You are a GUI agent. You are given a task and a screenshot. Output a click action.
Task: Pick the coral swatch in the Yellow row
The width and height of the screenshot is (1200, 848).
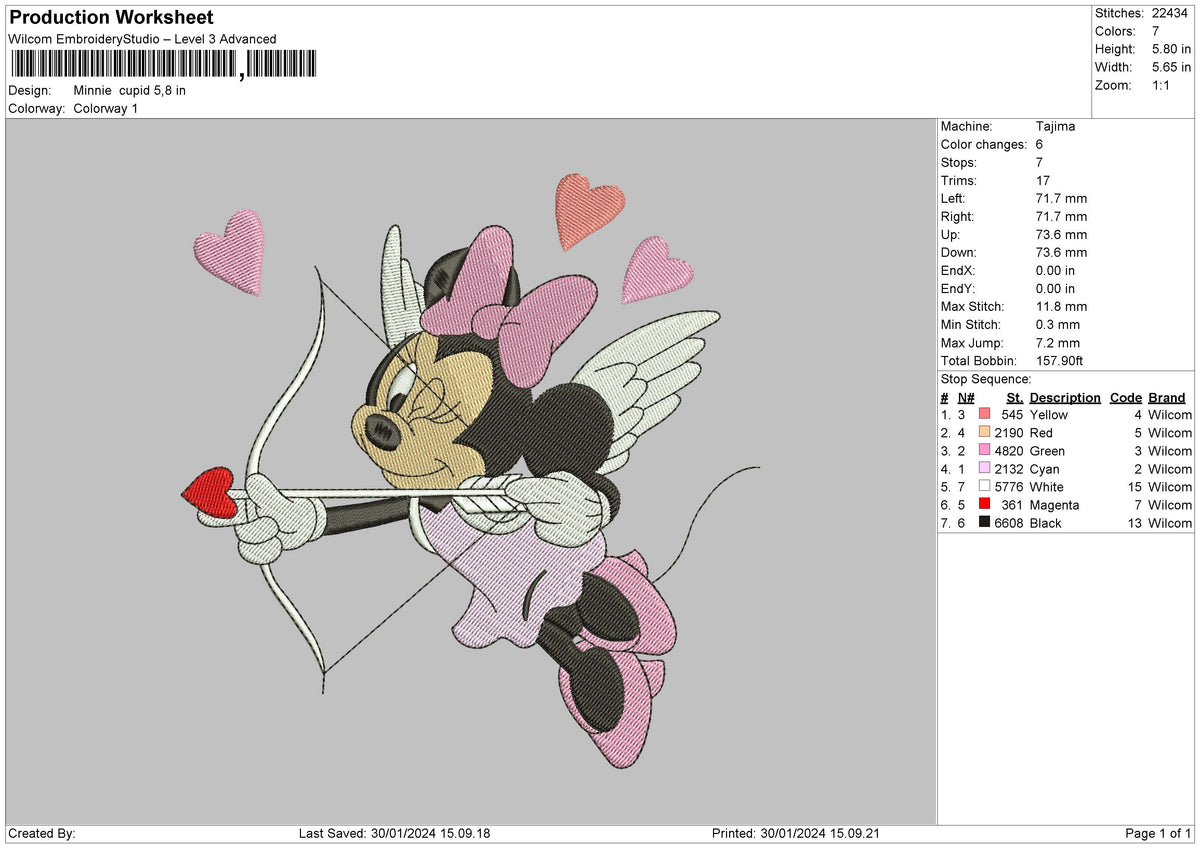[x=985, y=414]
